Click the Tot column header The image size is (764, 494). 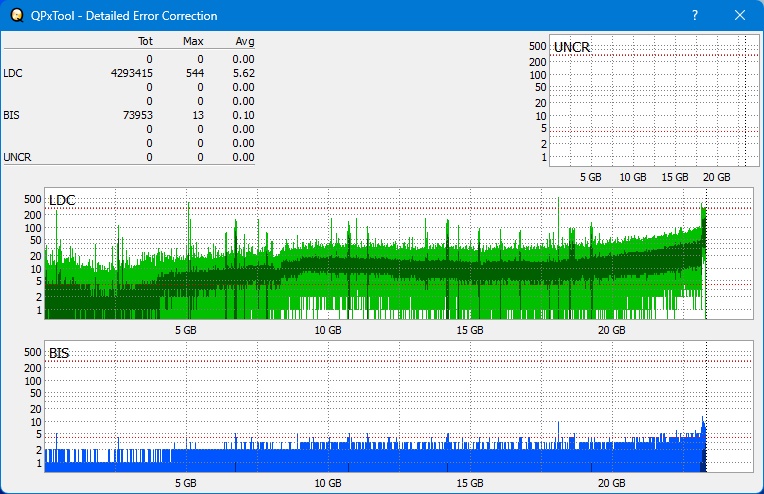point(145,41)
